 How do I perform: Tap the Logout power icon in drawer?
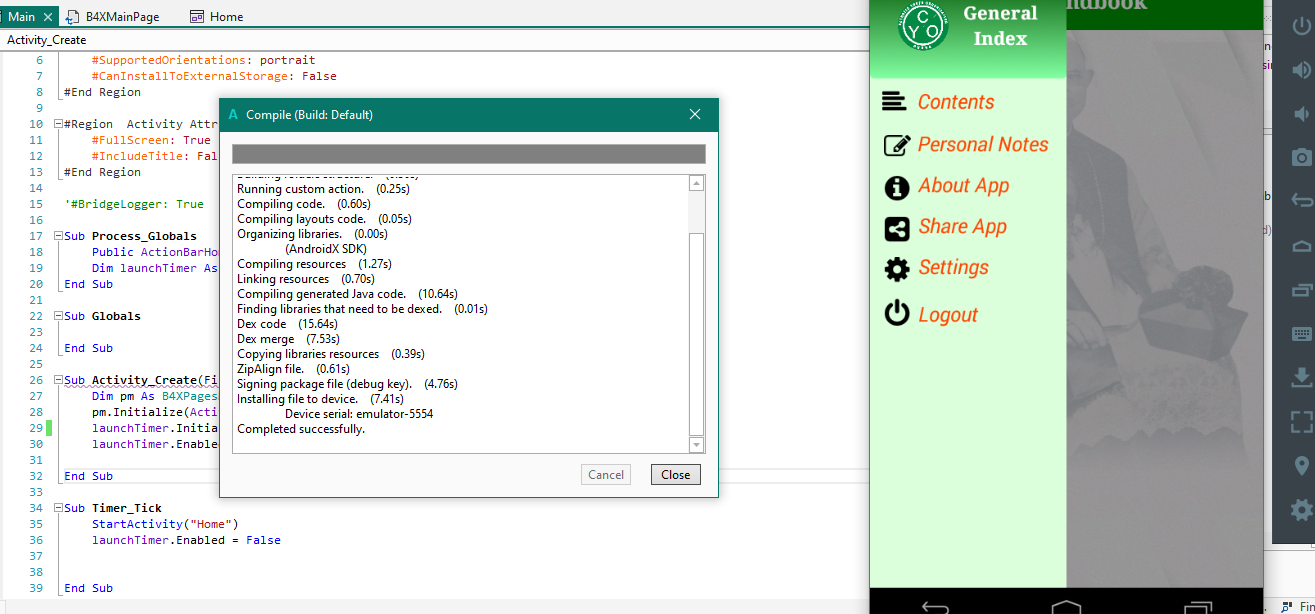[897, 314]
